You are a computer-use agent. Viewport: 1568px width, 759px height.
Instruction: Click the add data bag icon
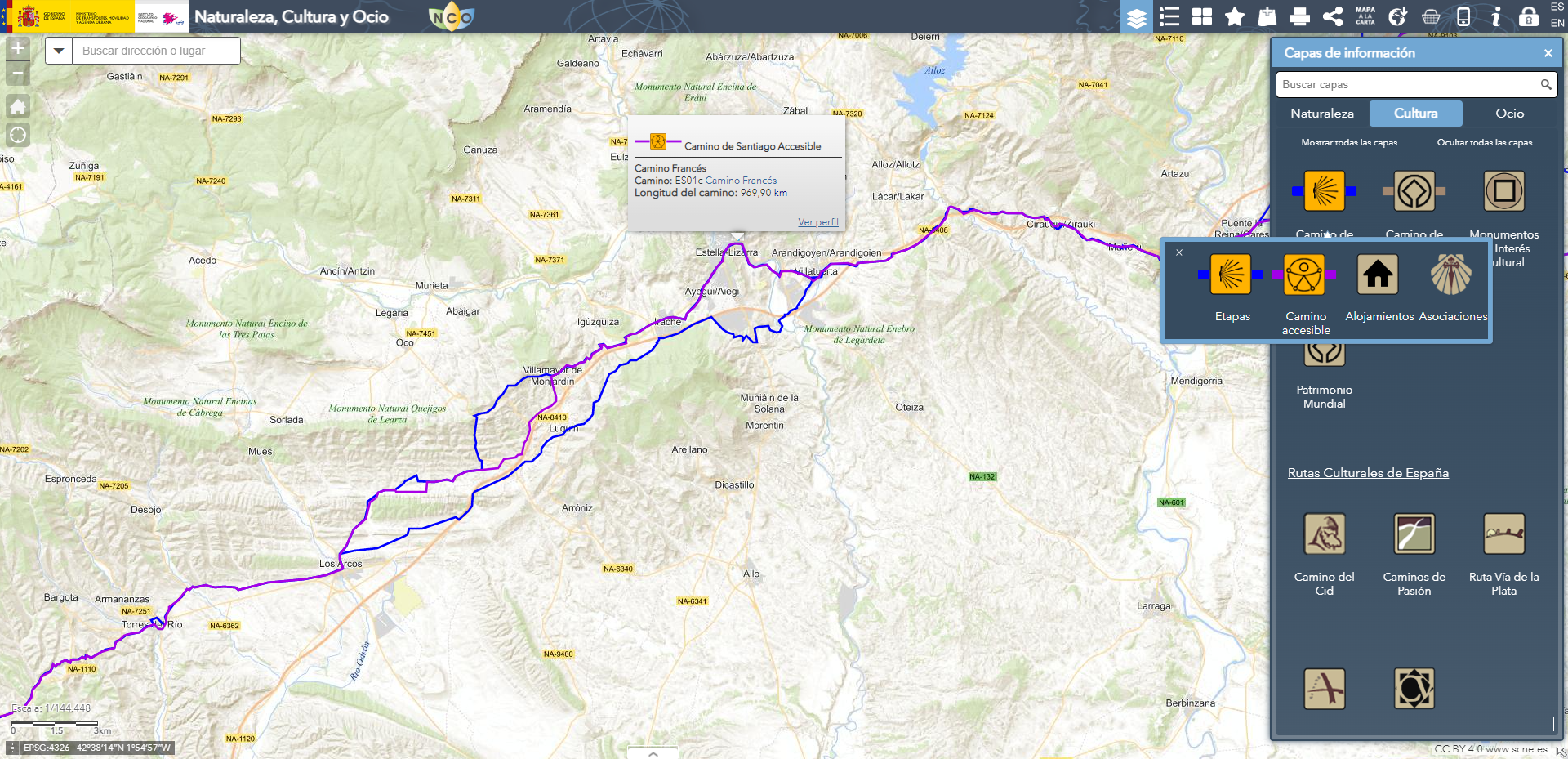1267,17
